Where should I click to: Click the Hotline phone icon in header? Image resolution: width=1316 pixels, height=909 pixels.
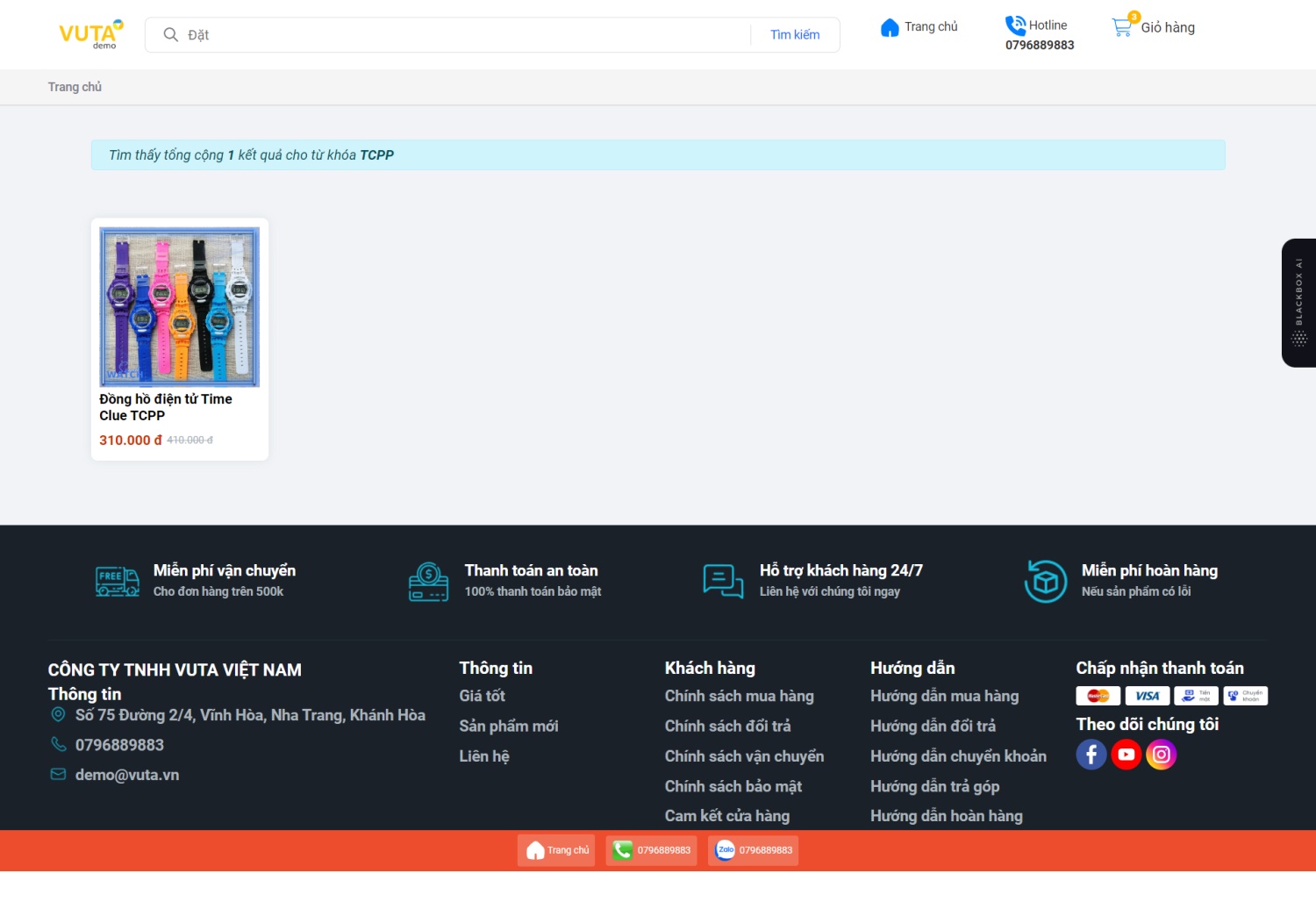pos(1015,25)
